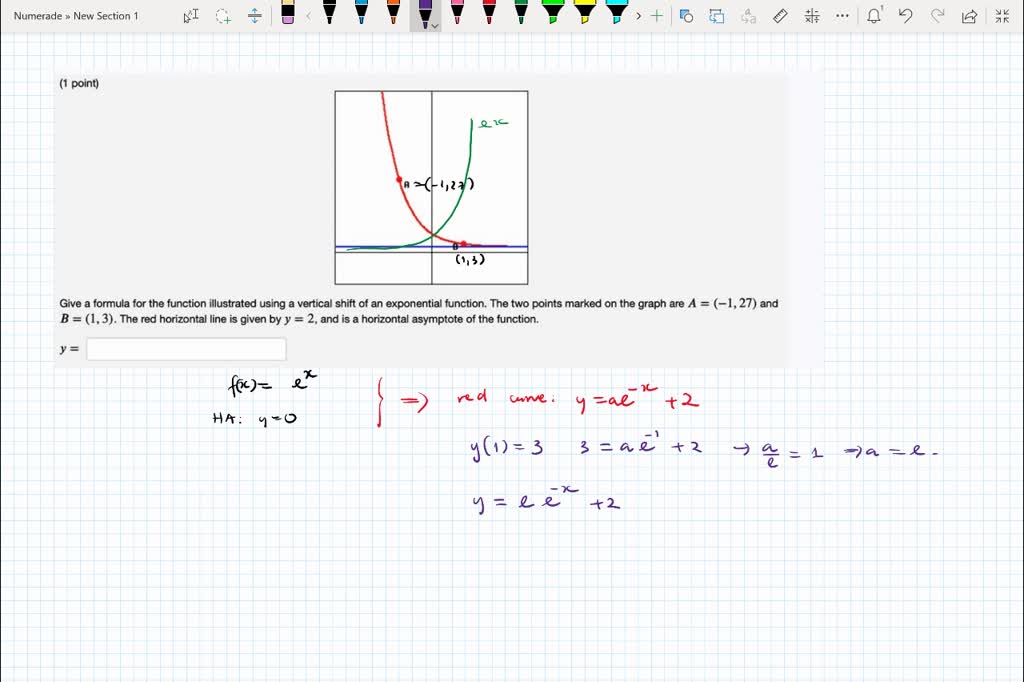1024x682 pixels.
Task: Open the Numerade breadcrumb menu
Action: [x=38, y=16]
